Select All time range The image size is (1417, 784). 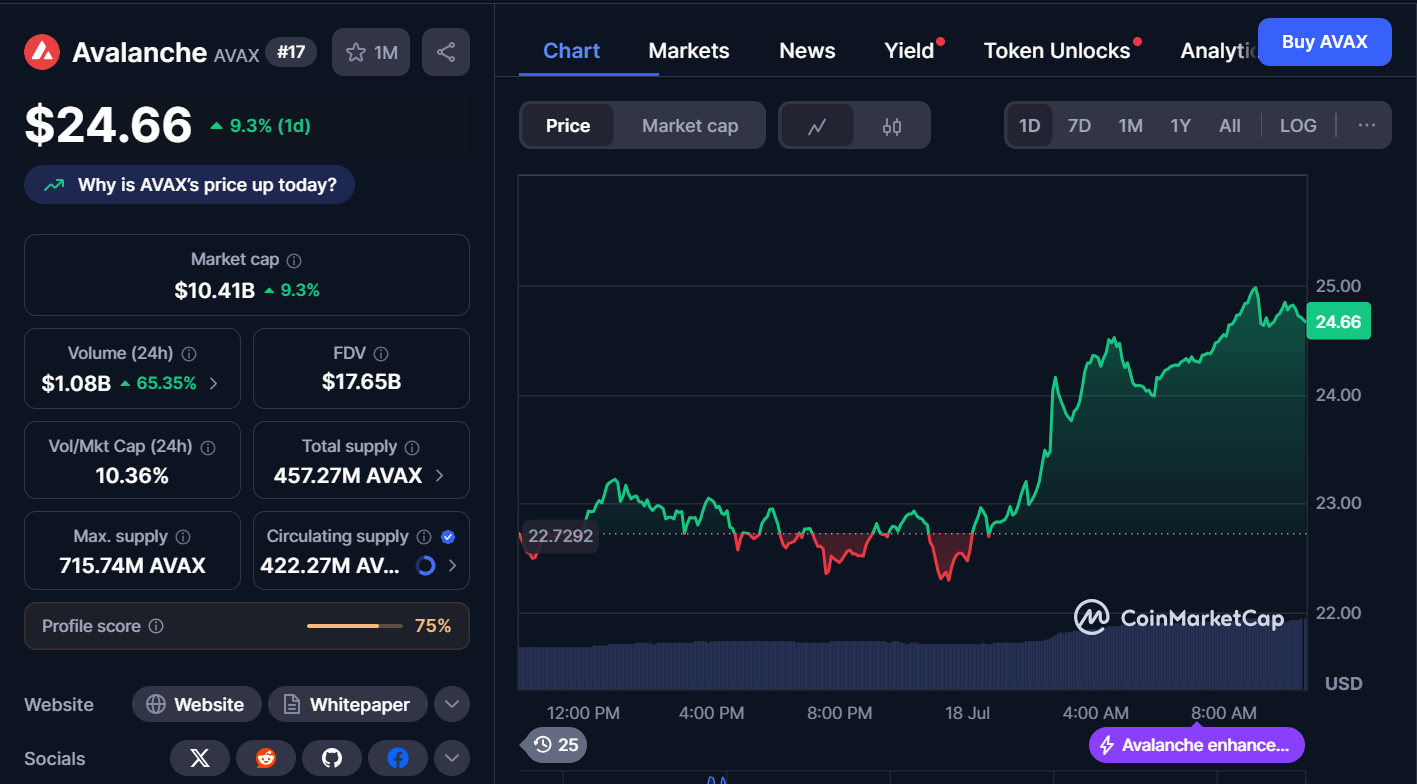tap(1230, 126)
